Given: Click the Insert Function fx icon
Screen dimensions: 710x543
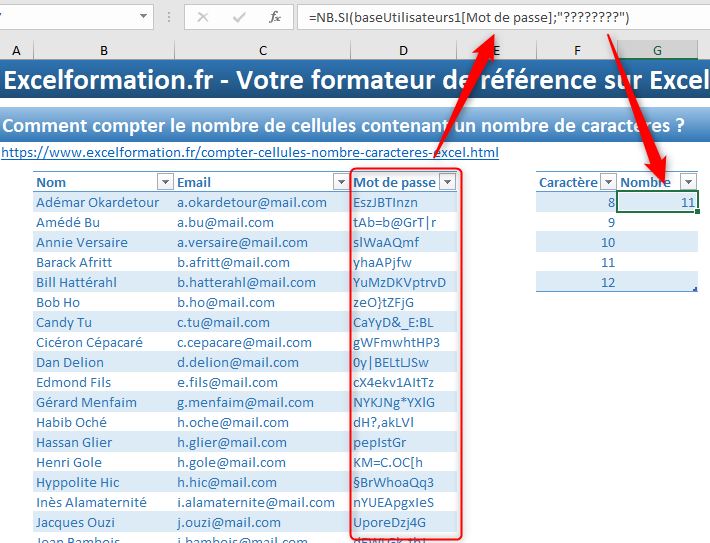Looking at the screenshot, I should [274, 18].
